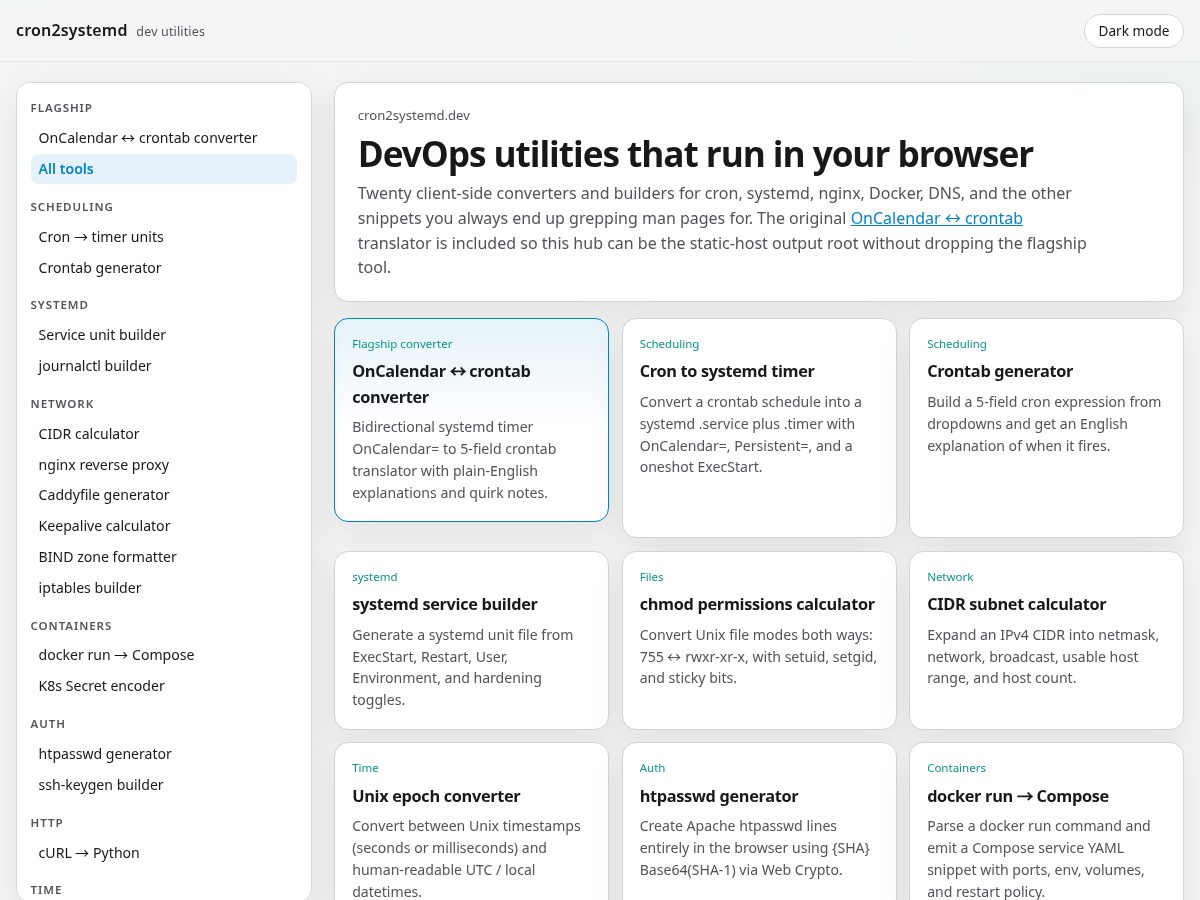Open the Crontab generator card

click(1046, 428)
